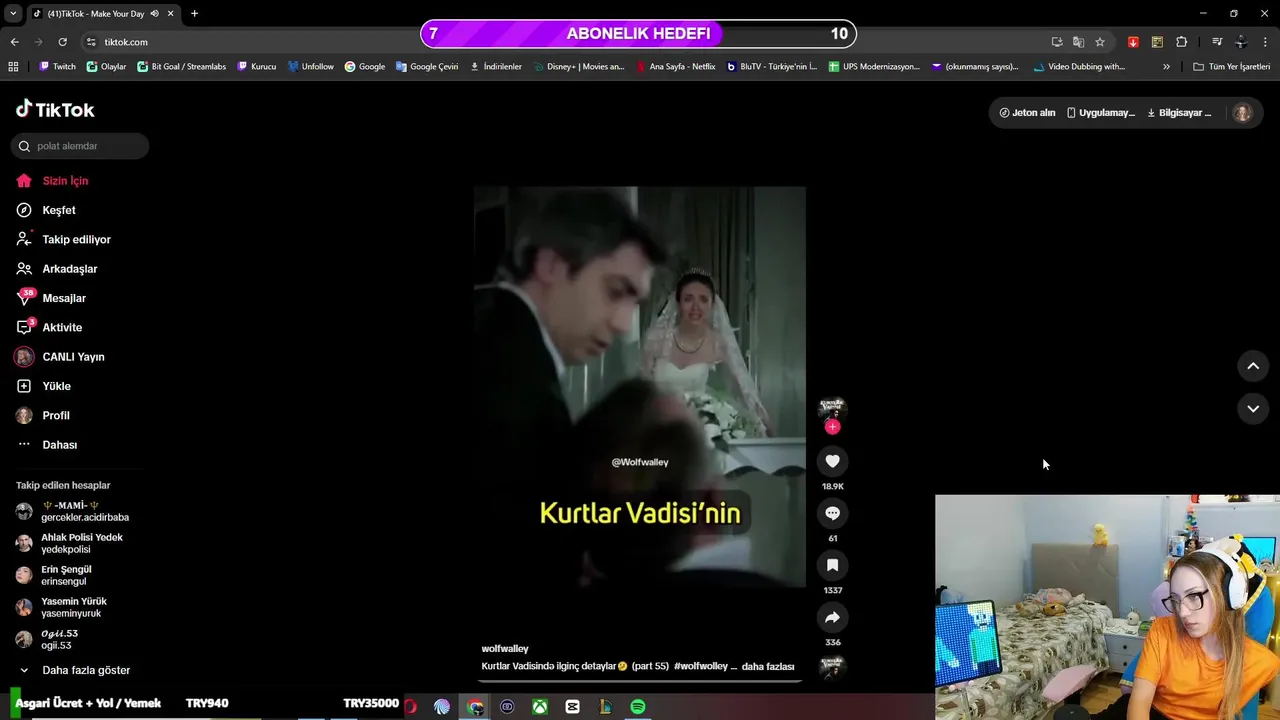The width and height of the screenshot is (1280, 720).
Task: Bookmark the video to favorites
Action: pos(832,565)
